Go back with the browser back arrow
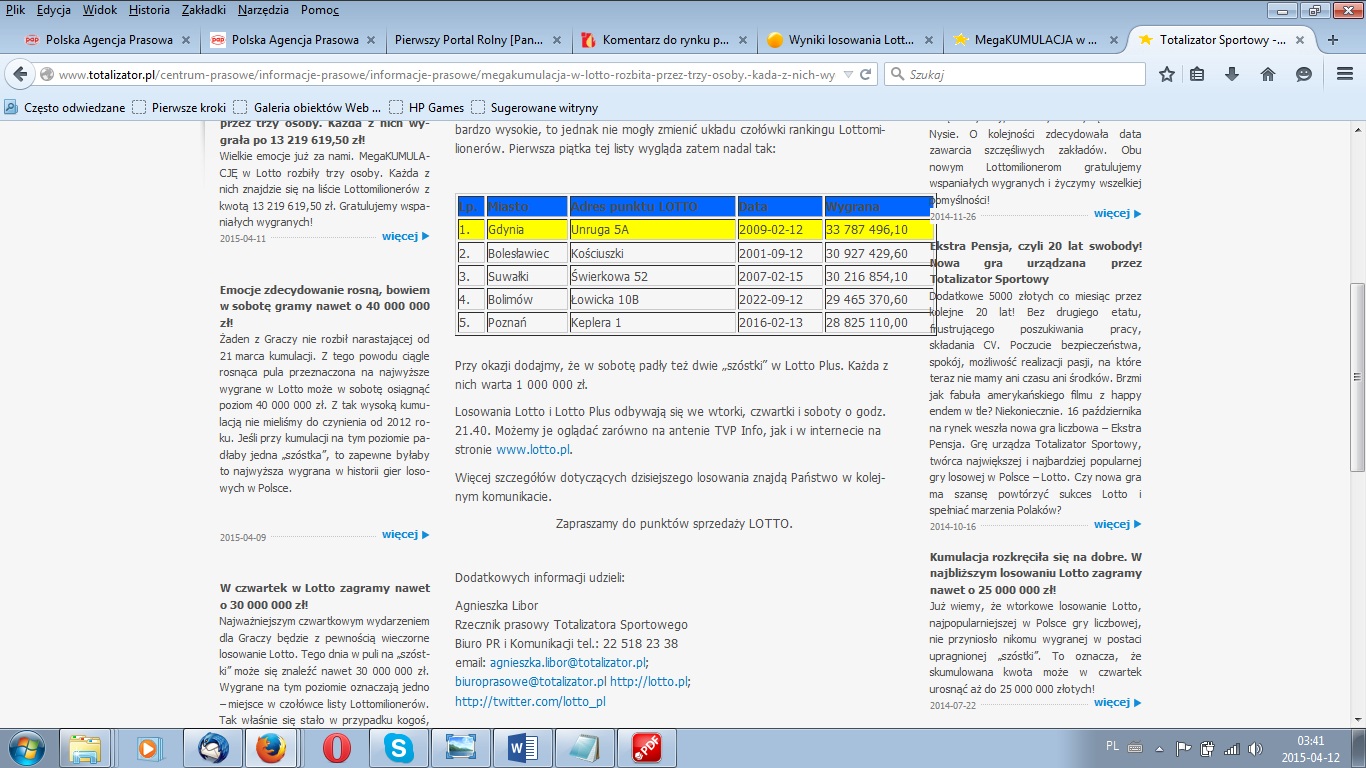The height and width of the screenshot is (768, 1366). coord(21,74)
